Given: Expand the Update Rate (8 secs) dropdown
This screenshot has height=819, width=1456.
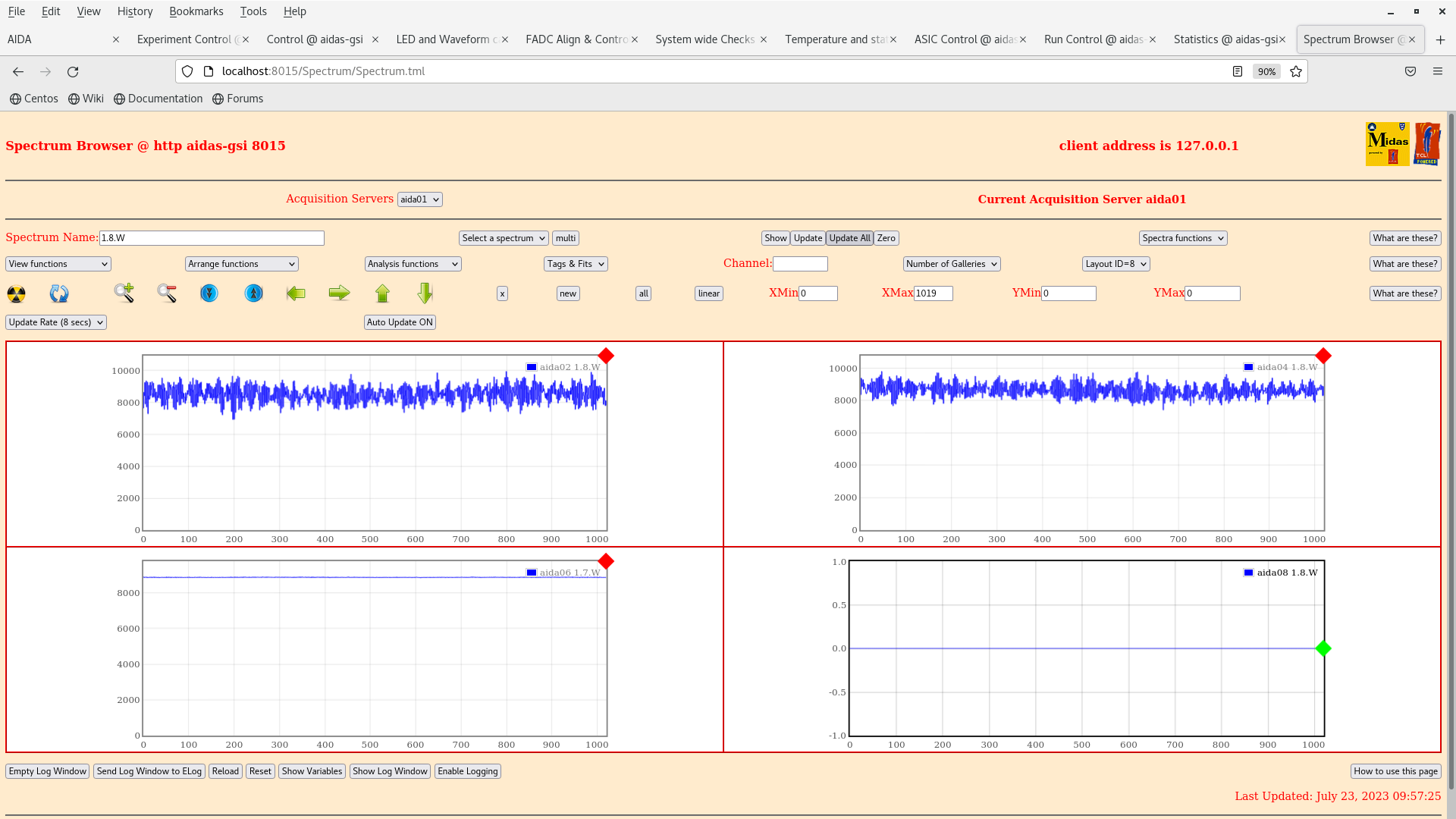Looking at the screenshot, I should click(56, 322).
